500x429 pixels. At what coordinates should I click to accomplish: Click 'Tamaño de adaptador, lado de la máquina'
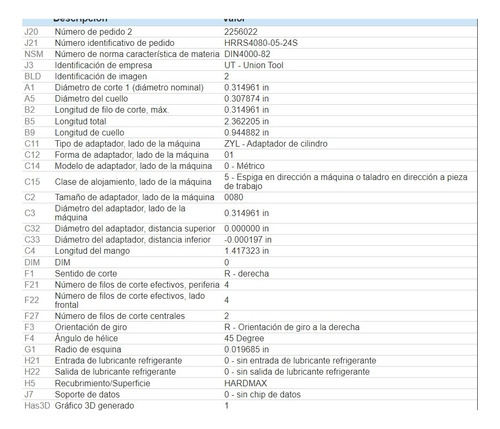pos(134,197)
